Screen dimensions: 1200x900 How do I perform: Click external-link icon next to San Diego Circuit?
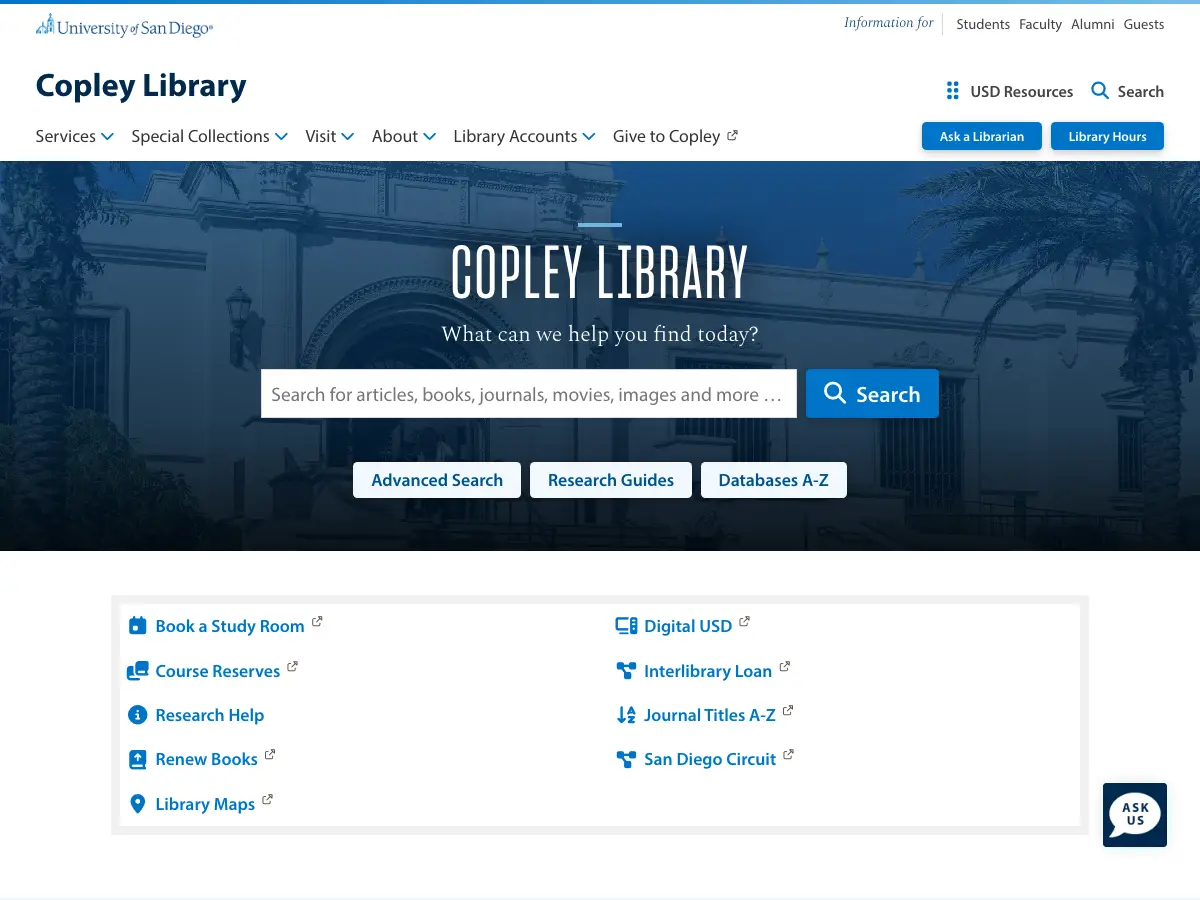coord(788,755)
